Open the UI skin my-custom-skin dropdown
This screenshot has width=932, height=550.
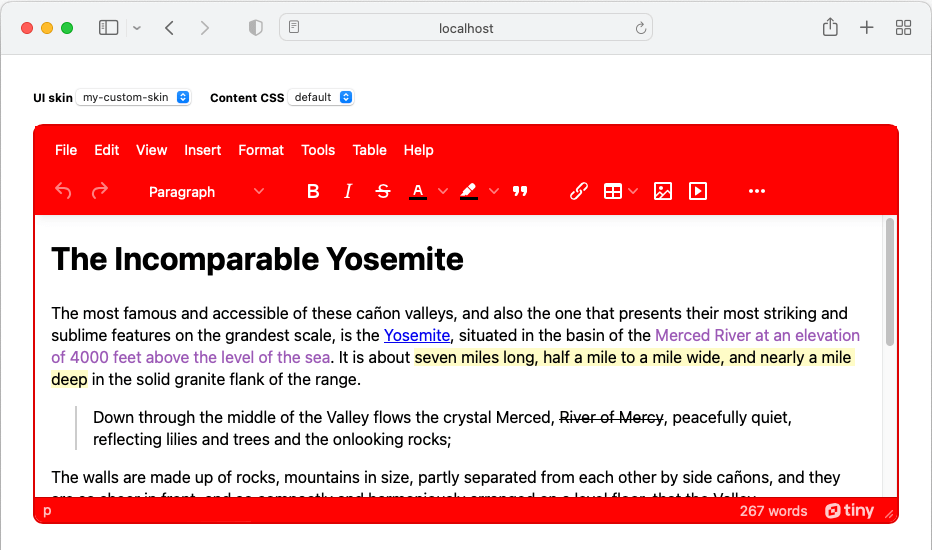coord(135,97)
